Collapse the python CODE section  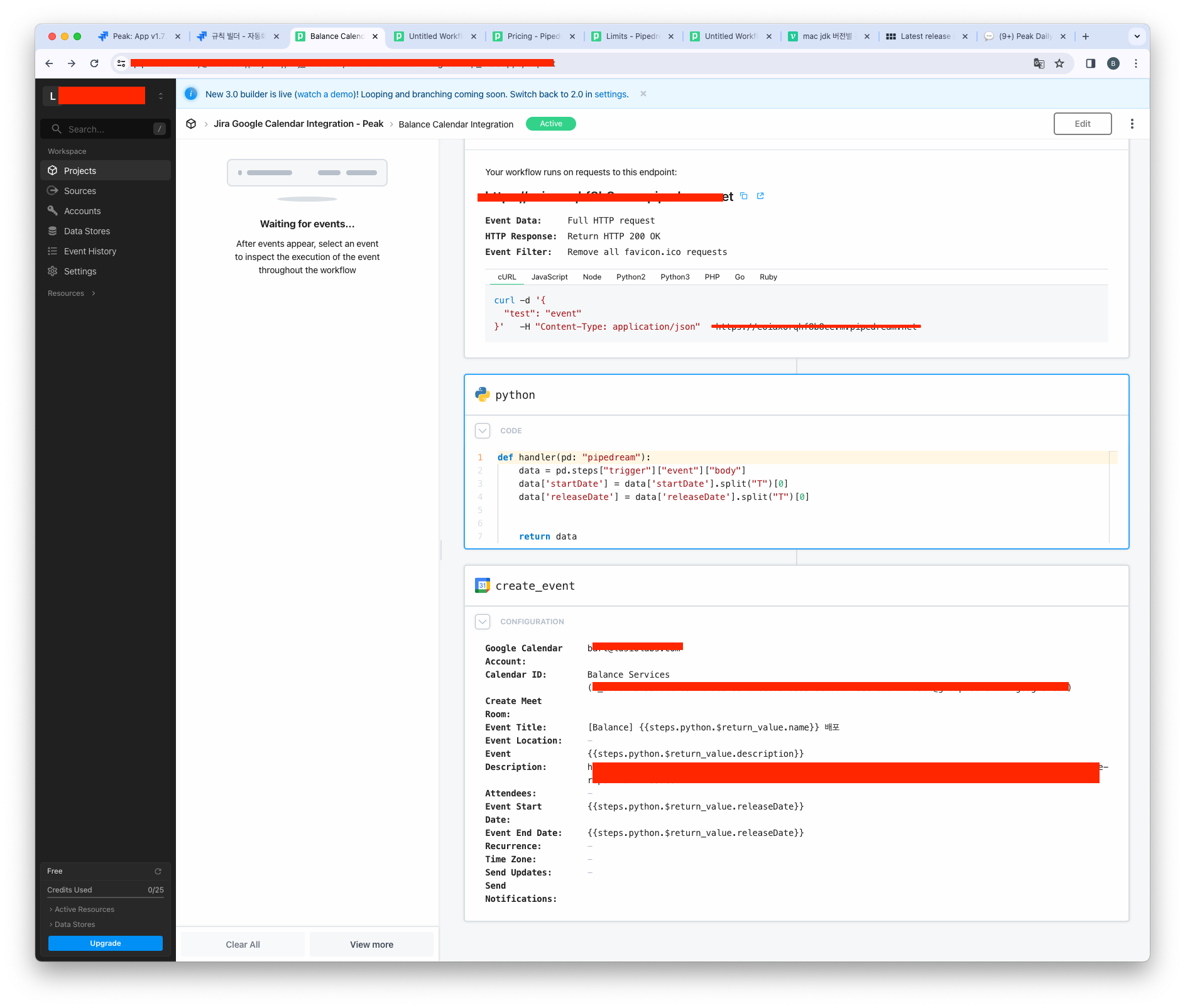[483, 431]
